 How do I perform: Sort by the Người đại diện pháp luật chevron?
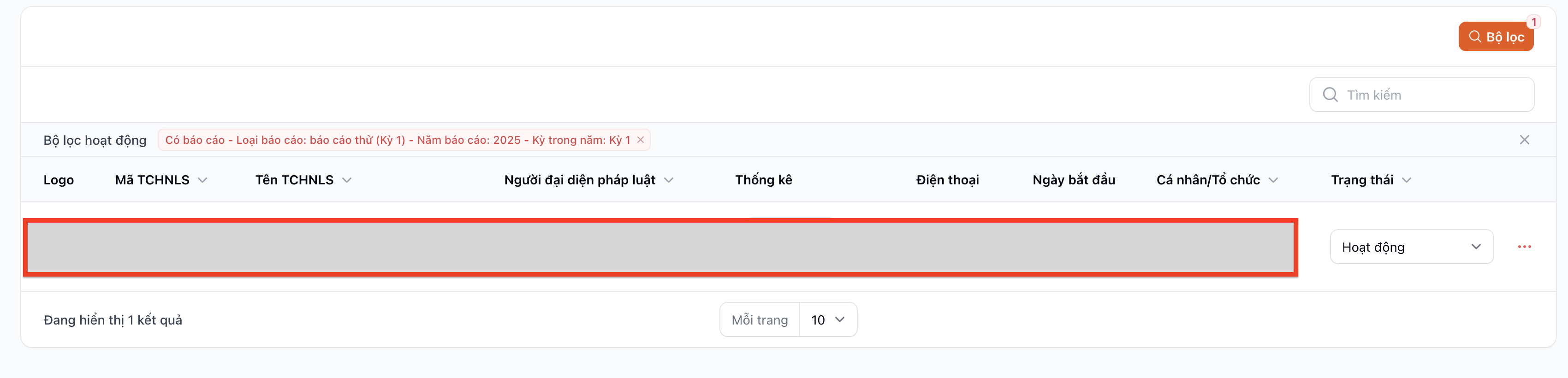(x=668, y=180)
